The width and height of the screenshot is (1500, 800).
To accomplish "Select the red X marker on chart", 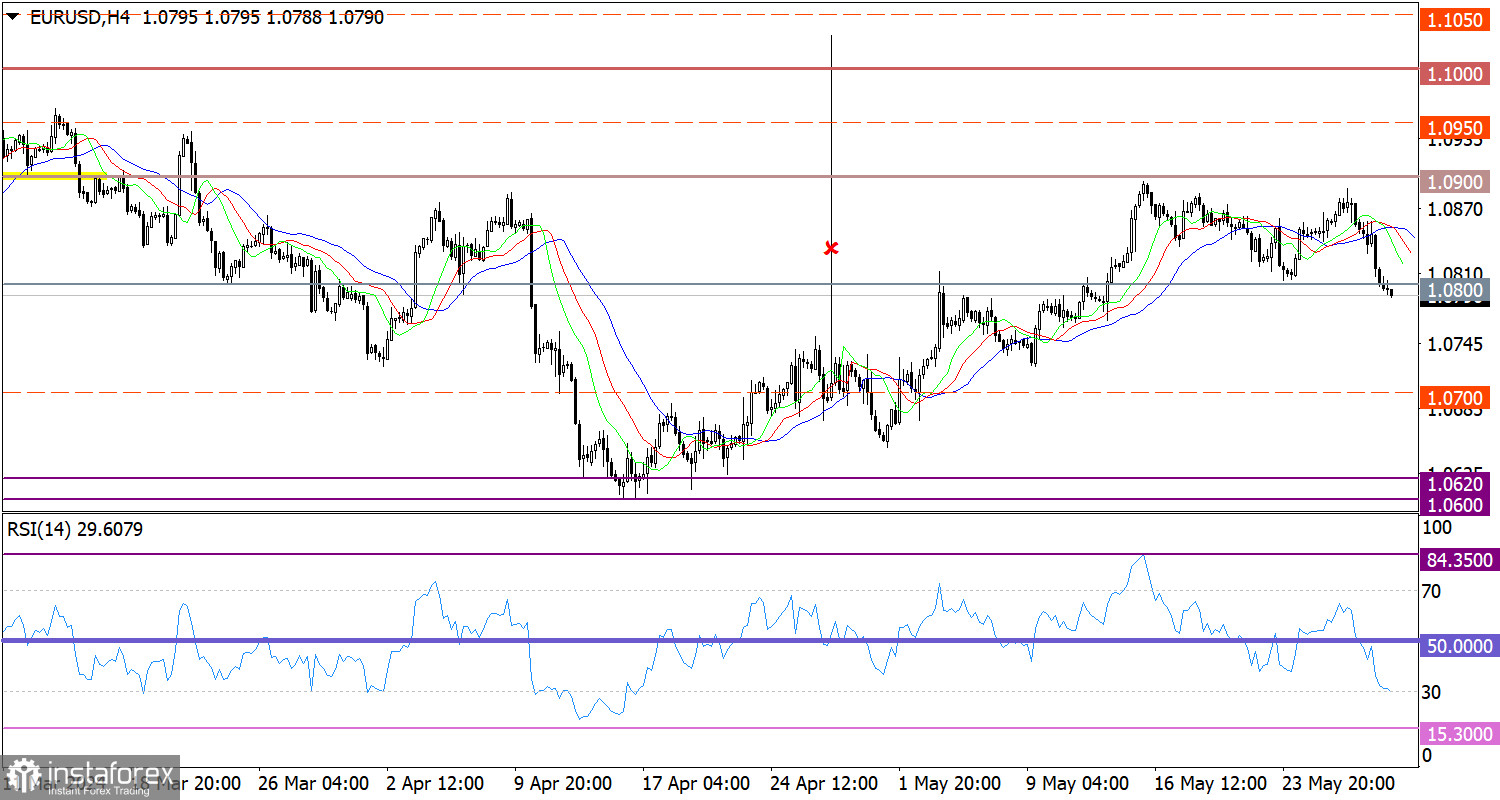I will pos(830,247).
